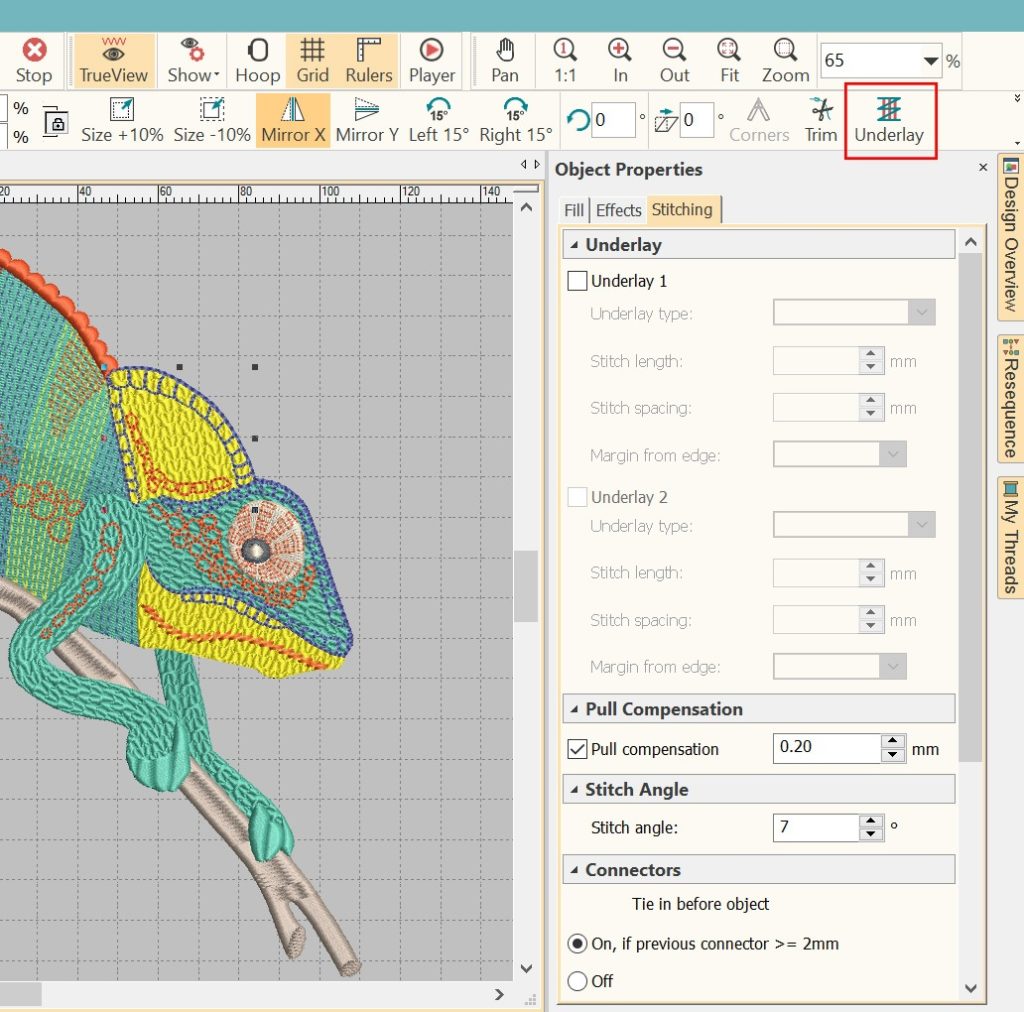Open the Fill tab
The height and width of the screenshot is (1012, 1024).
(x=574, y=210)
